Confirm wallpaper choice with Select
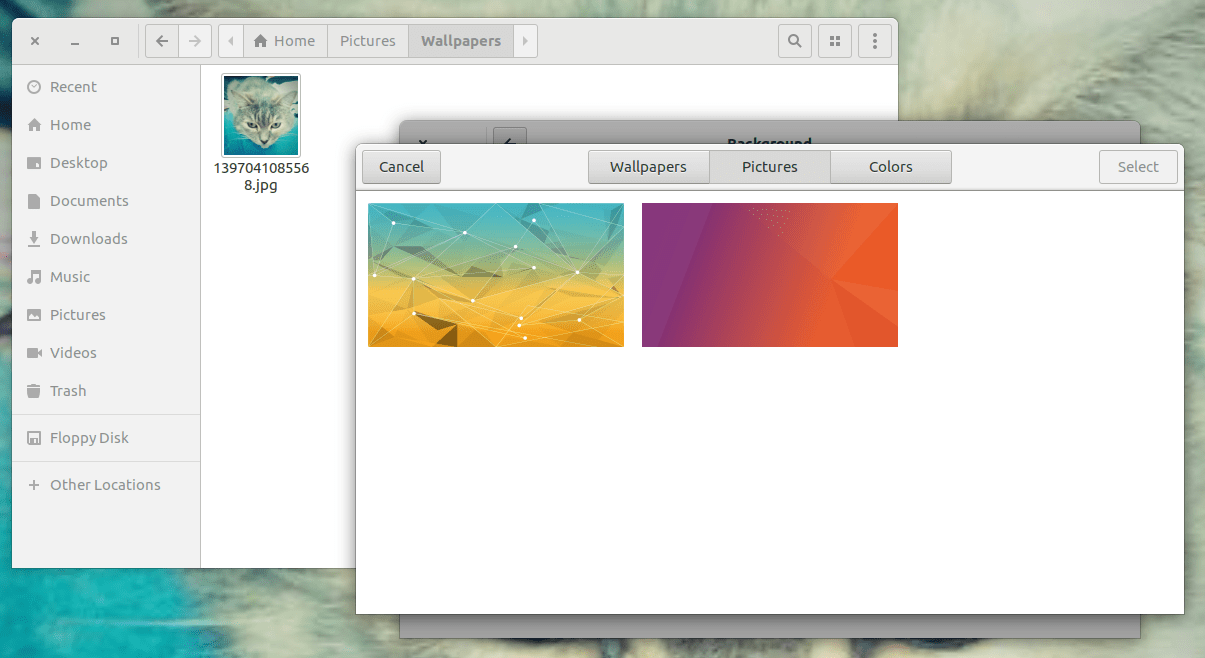 (x=1138, y=166)
